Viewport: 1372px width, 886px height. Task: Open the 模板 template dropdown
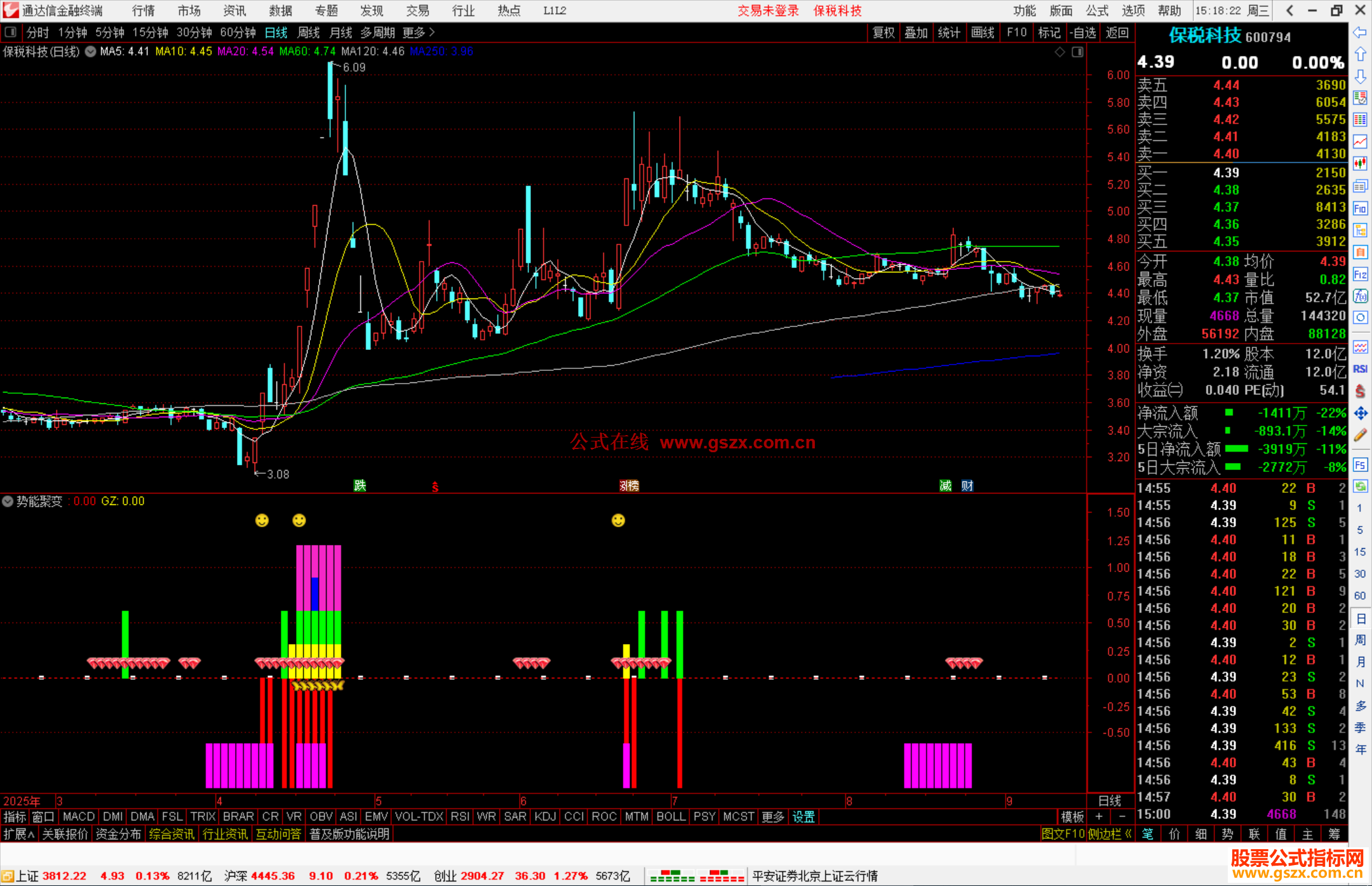[x=1072, y=817]
